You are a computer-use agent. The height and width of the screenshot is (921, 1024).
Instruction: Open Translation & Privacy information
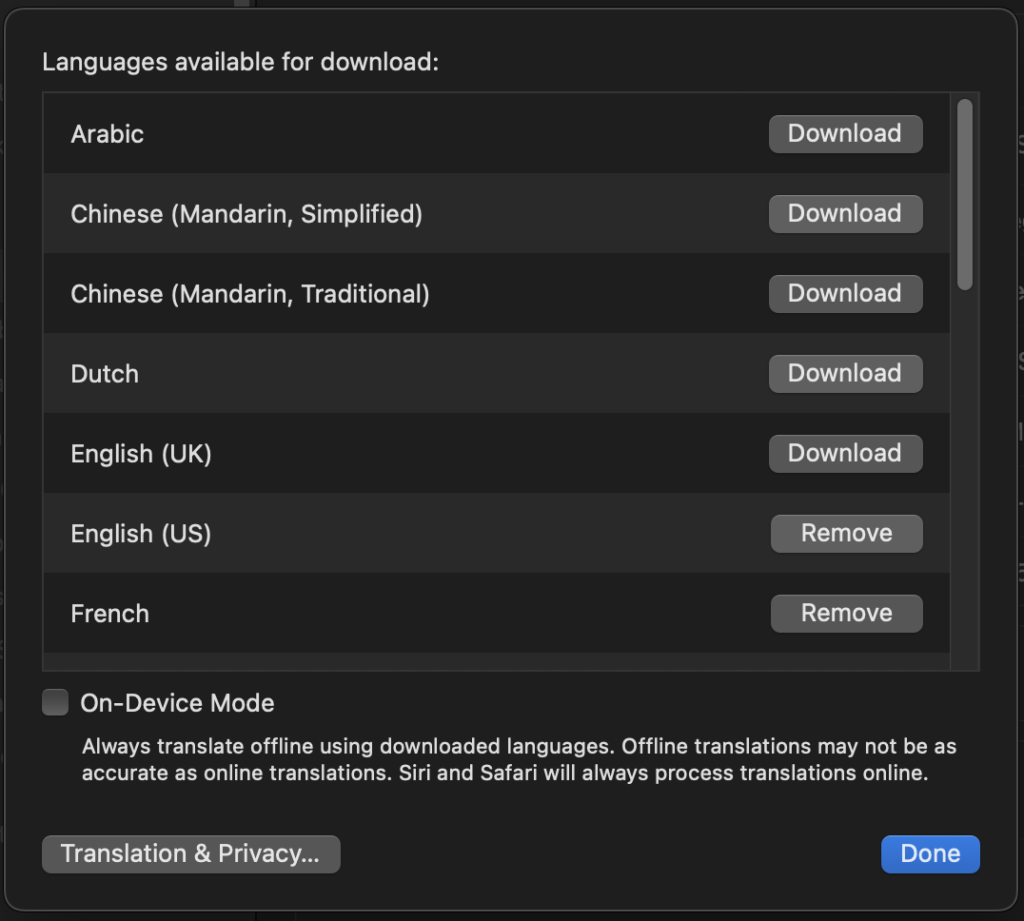pyautogui.click(x=190, y=853)
